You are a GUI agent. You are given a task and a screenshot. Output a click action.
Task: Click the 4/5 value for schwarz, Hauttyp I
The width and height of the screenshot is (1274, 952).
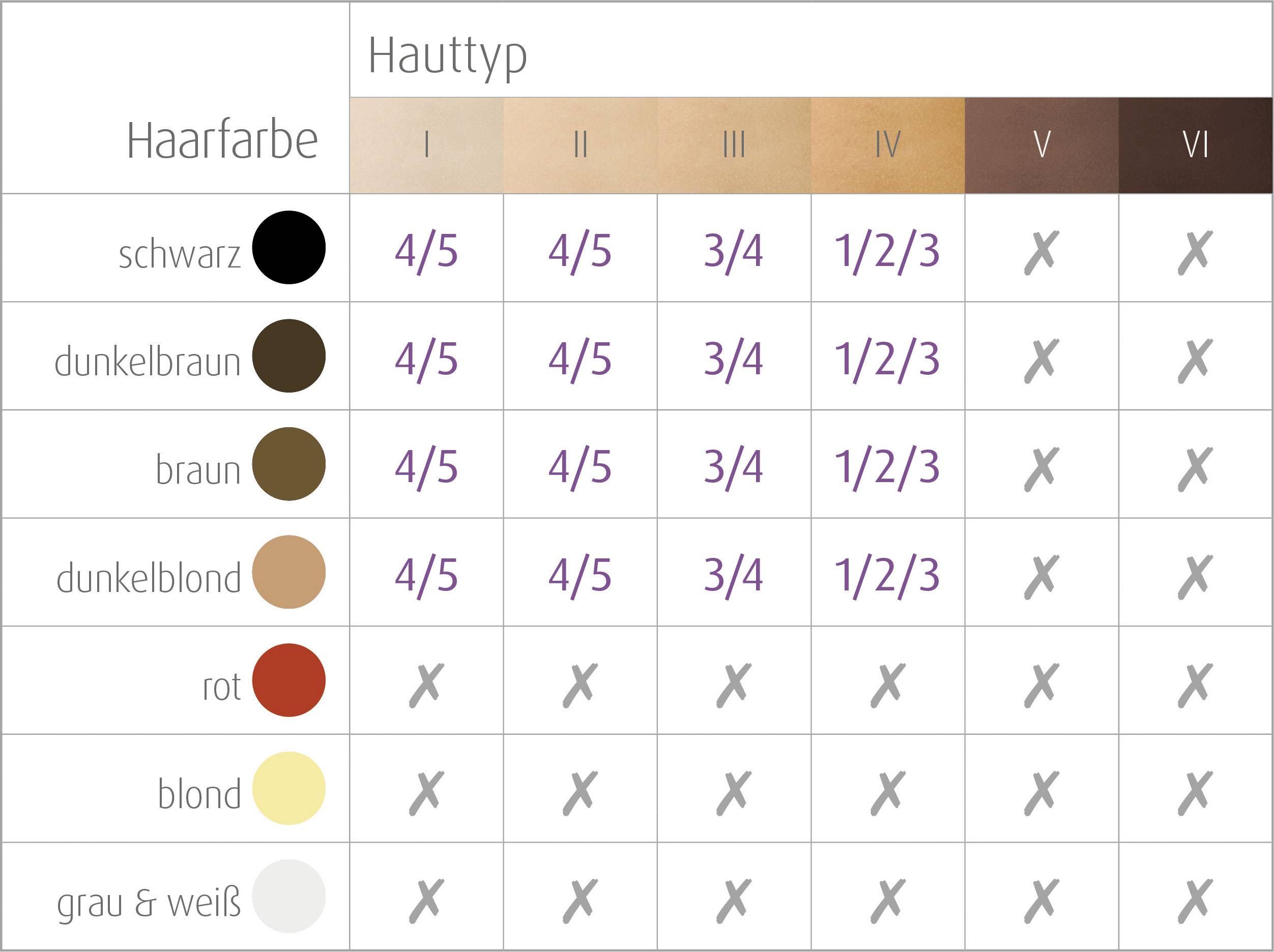[x=426, y=252]
